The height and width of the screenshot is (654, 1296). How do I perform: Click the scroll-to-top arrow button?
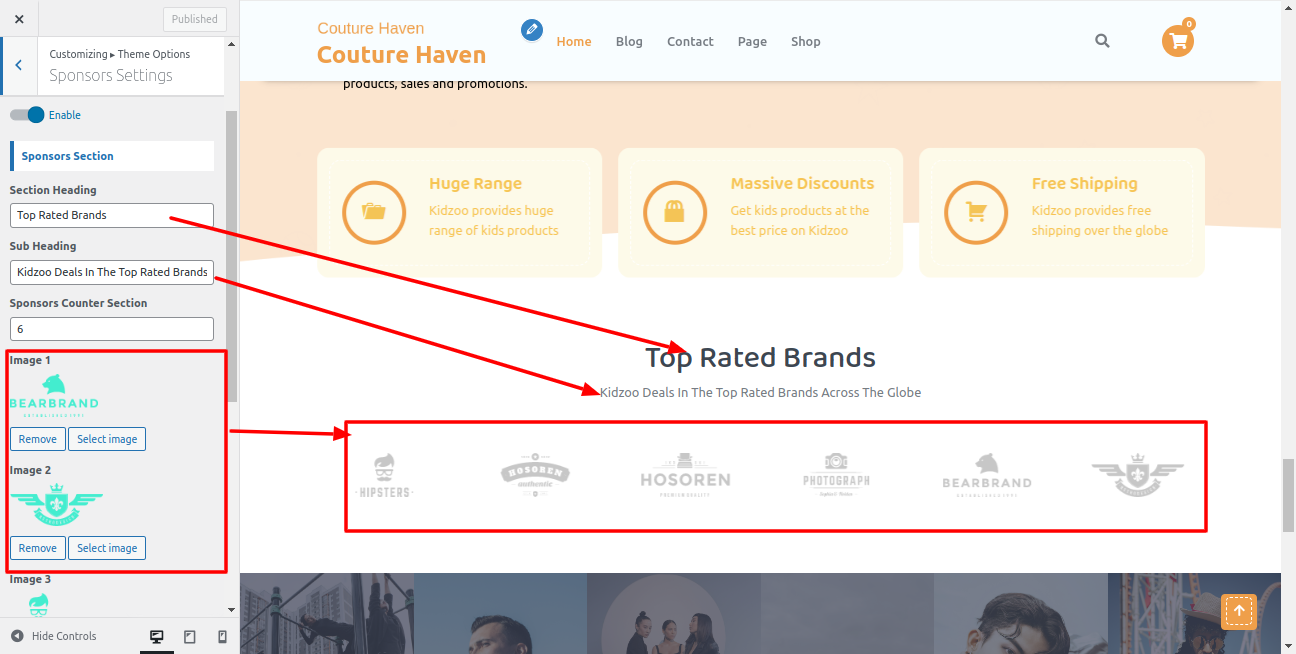point(1239,611)
